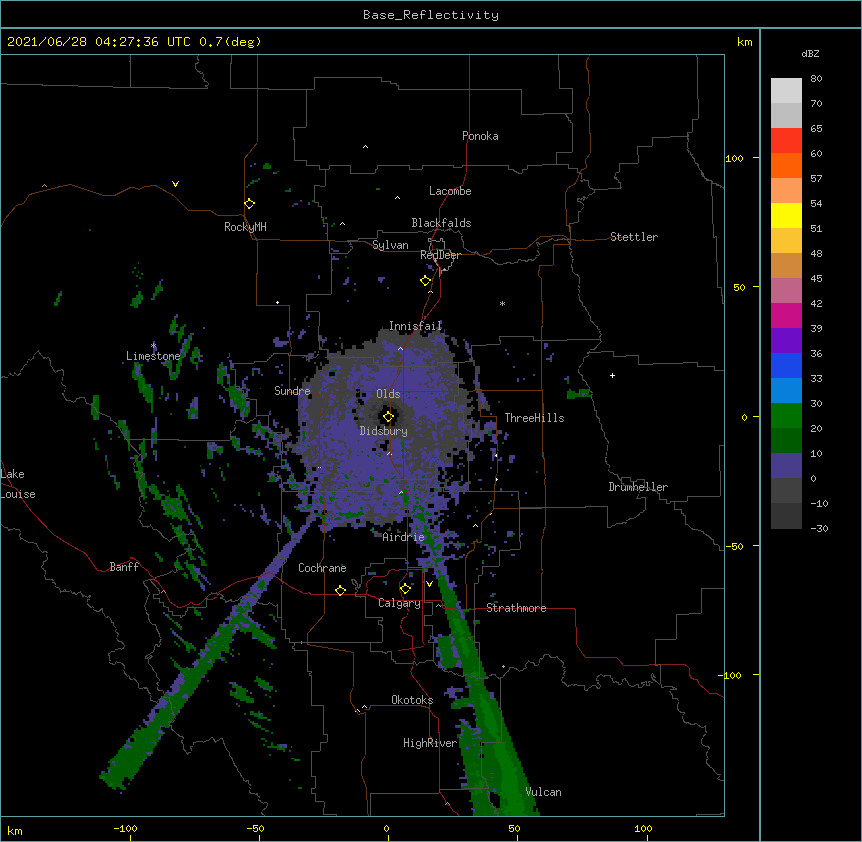Click the red 65 dBZ legend color
Image resolution: width=862 pixels, height=842 pixels.
(786, 140)
